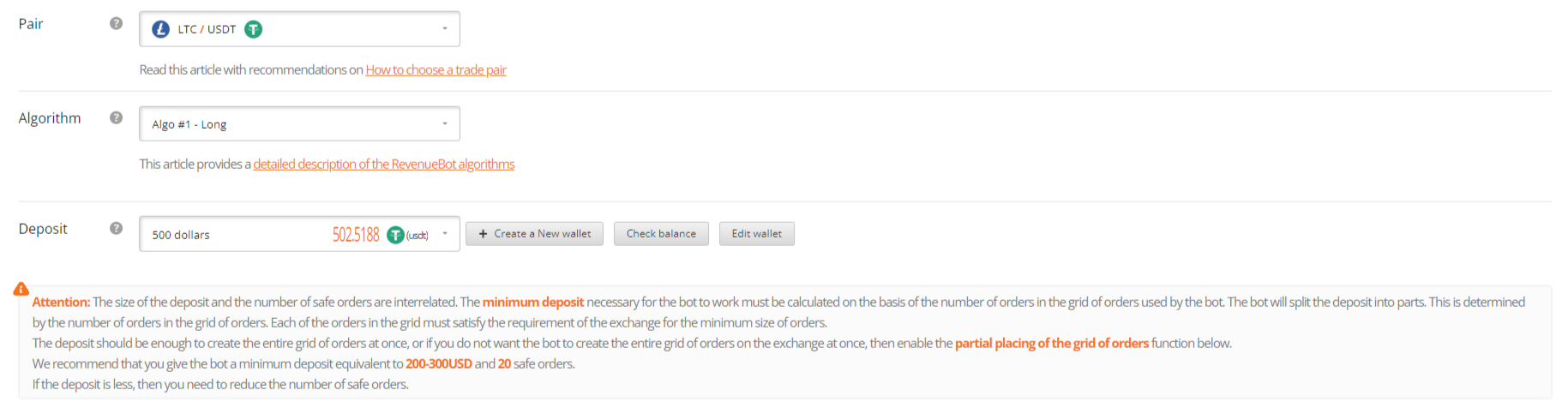Screen dimensions: 1568x414
Task: Click the help icon next to Deposit
Action: [x=117, y=228]
